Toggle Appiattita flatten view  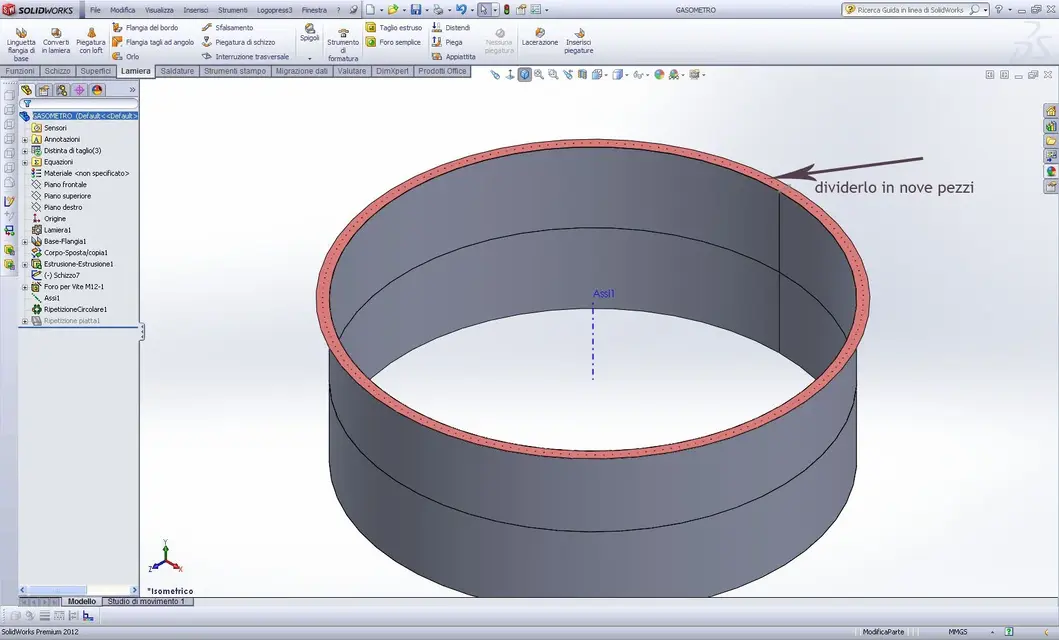point(454,57)
